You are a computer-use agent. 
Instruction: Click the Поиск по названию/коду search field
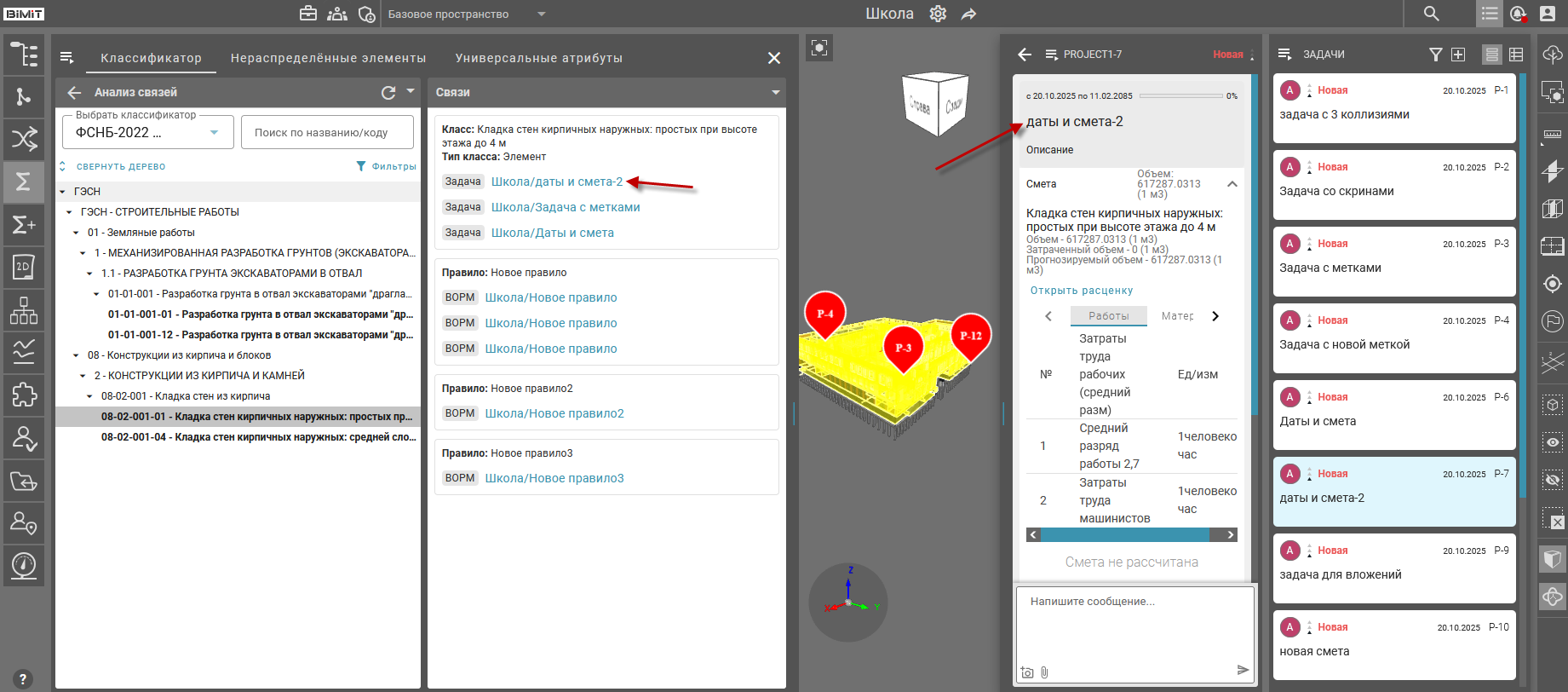(x=327, y=132)
